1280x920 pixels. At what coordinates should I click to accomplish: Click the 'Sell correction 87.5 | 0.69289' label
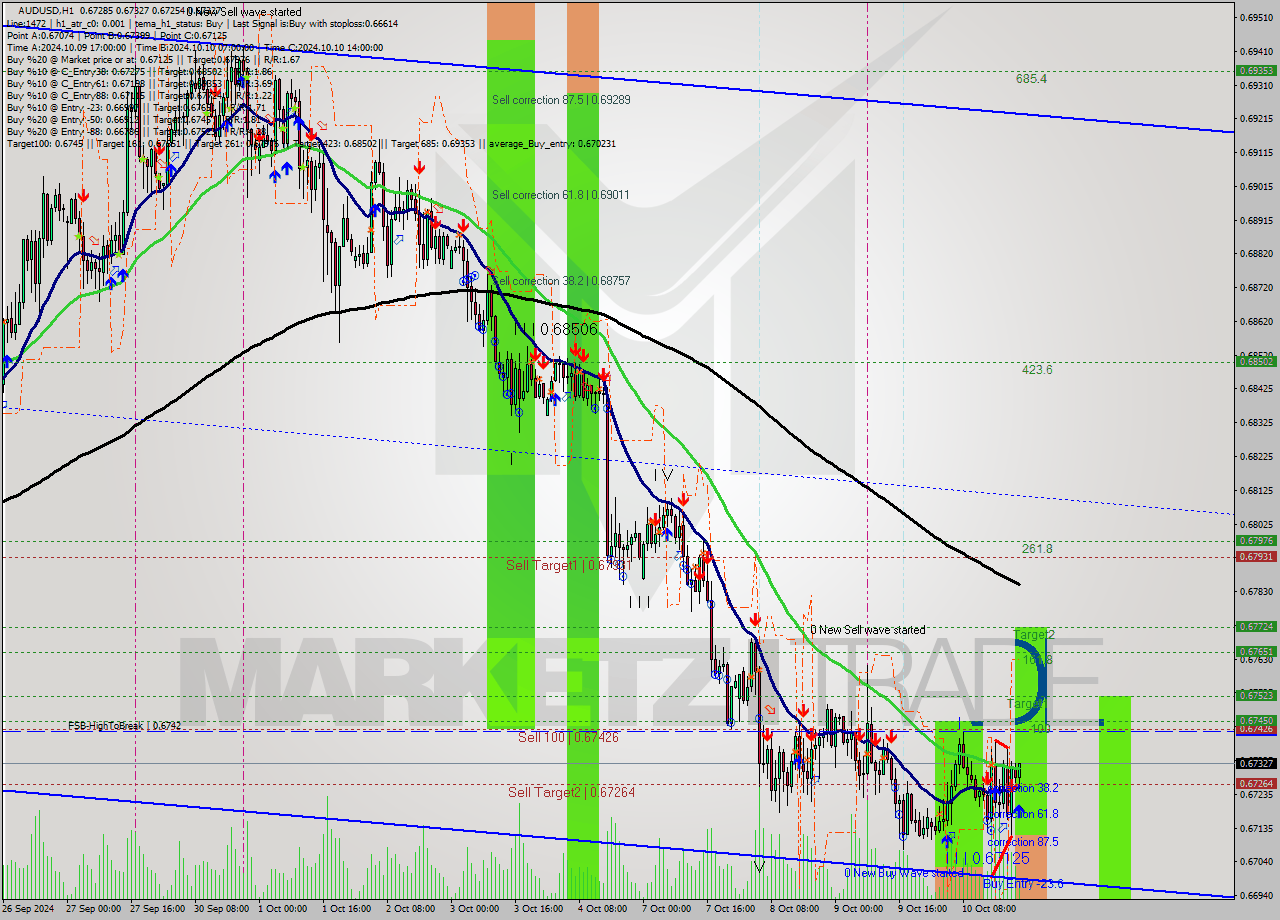[x=561, y=100]
